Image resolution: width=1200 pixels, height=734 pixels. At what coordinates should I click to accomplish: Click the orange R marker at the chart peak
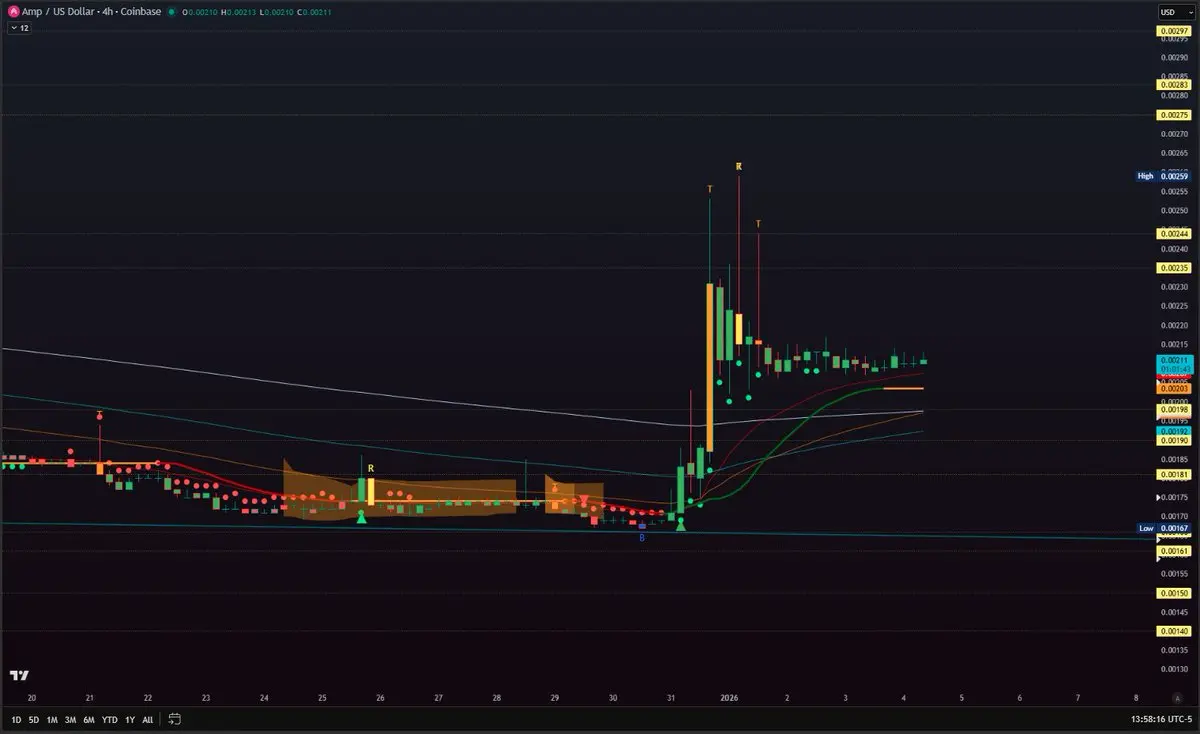point(738,166)
